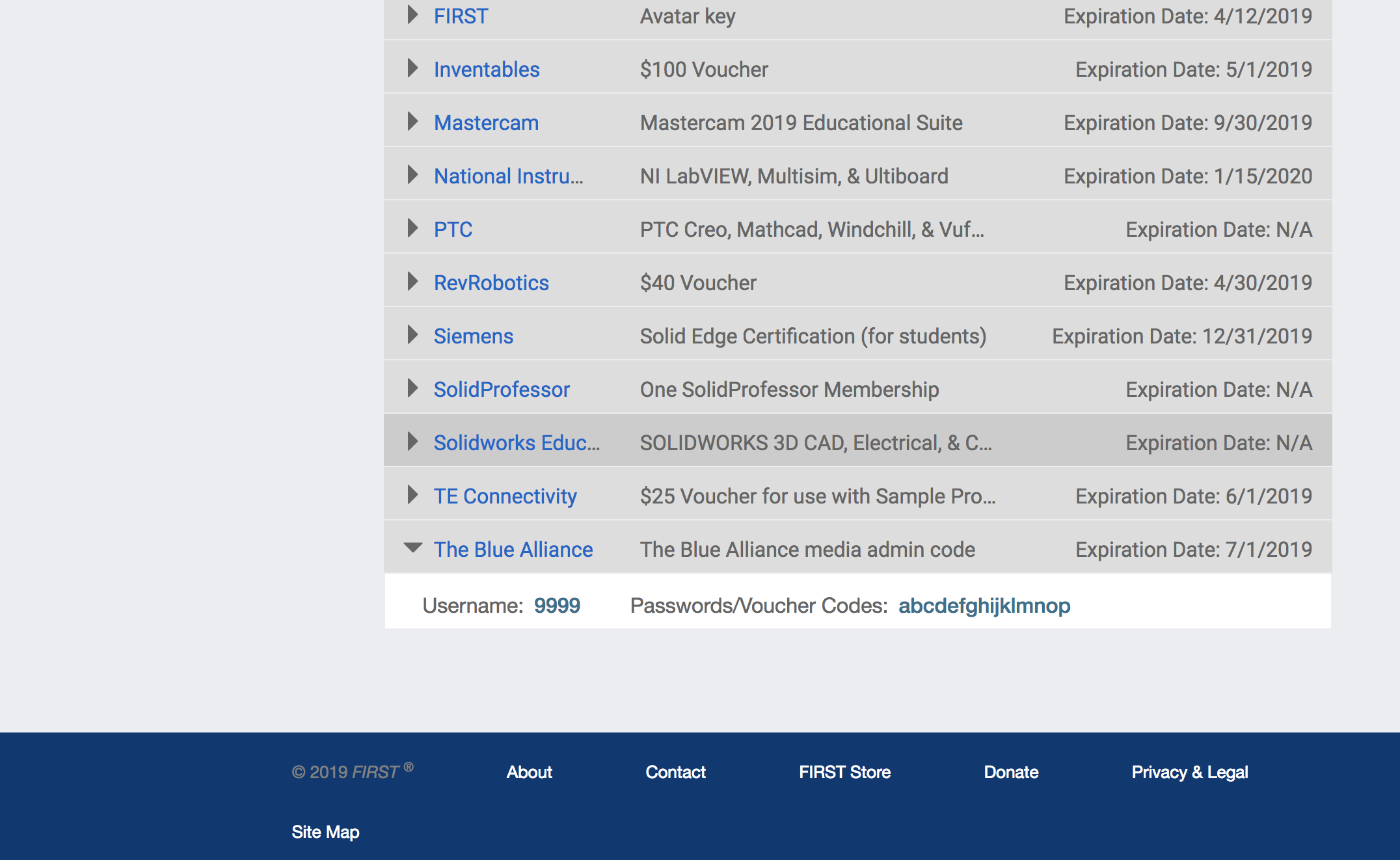The height and width of the screenshot is (860, 1400).
Task: Open the Contact footer link
Action: (675, 772)
